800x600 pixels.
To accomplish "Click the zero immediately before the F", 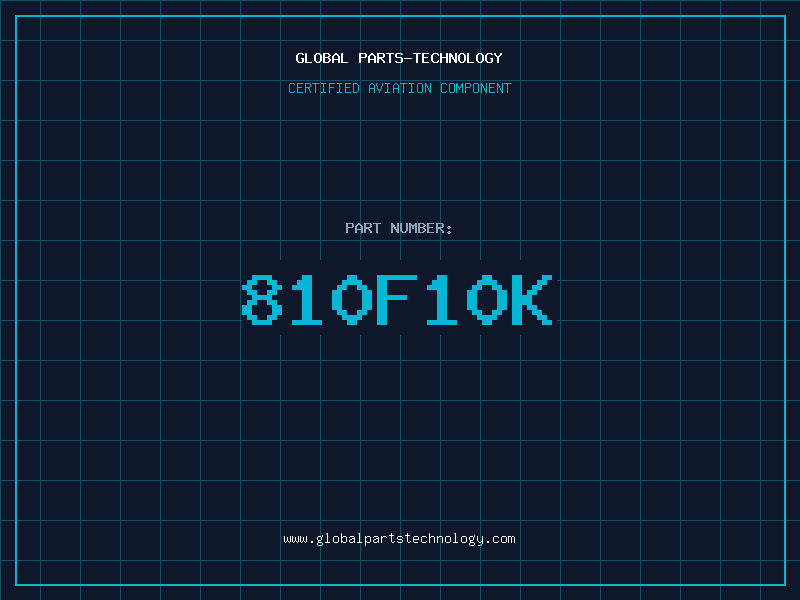I will click(x=352, y=300).
